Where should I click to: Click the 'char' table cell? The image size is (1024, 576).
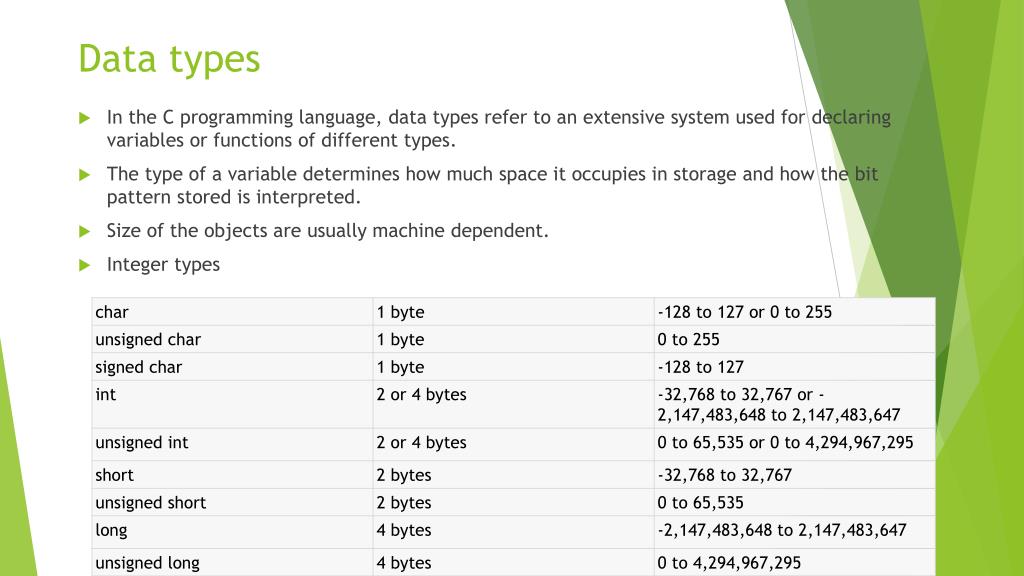point(232,312)
